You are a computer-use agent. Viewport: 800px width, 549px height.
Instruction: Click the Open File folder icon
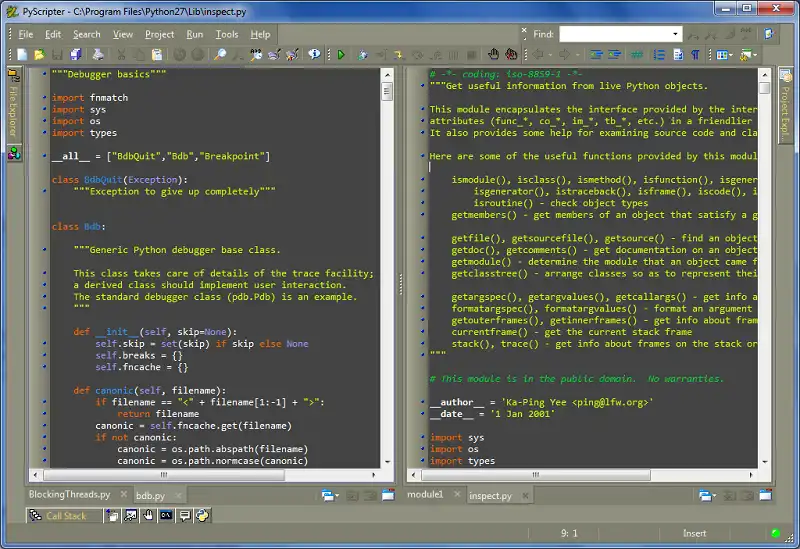tap(38, 54)
